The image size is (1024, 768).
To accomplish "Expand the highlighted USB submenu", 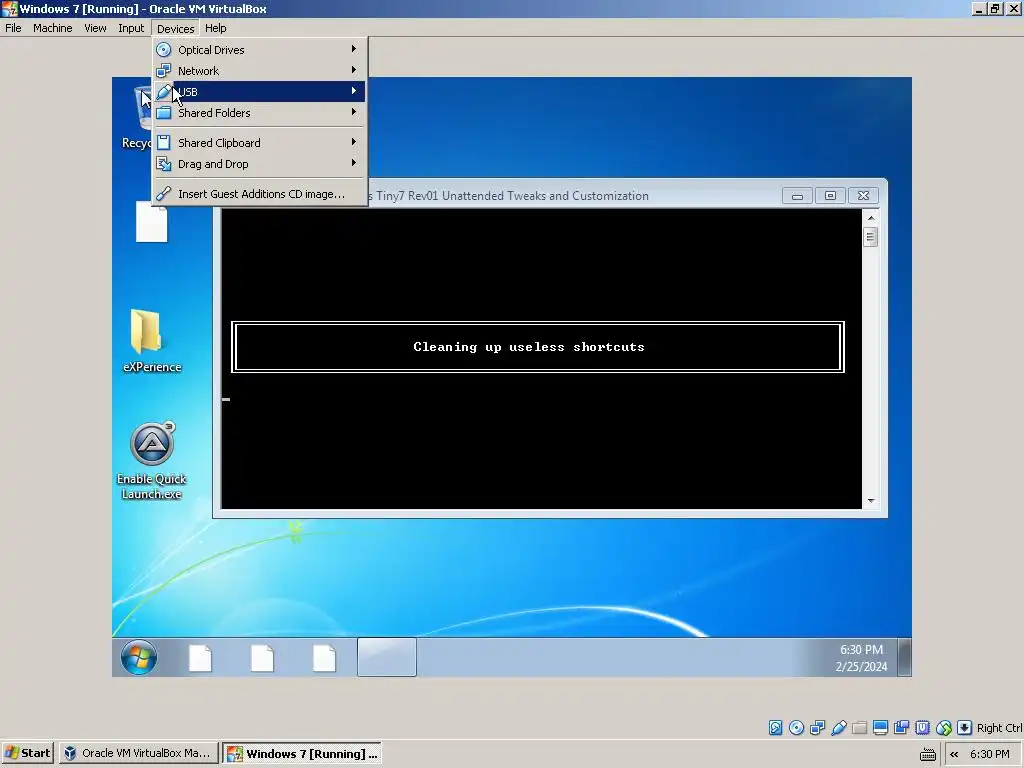I will click(x=260, y=91).
